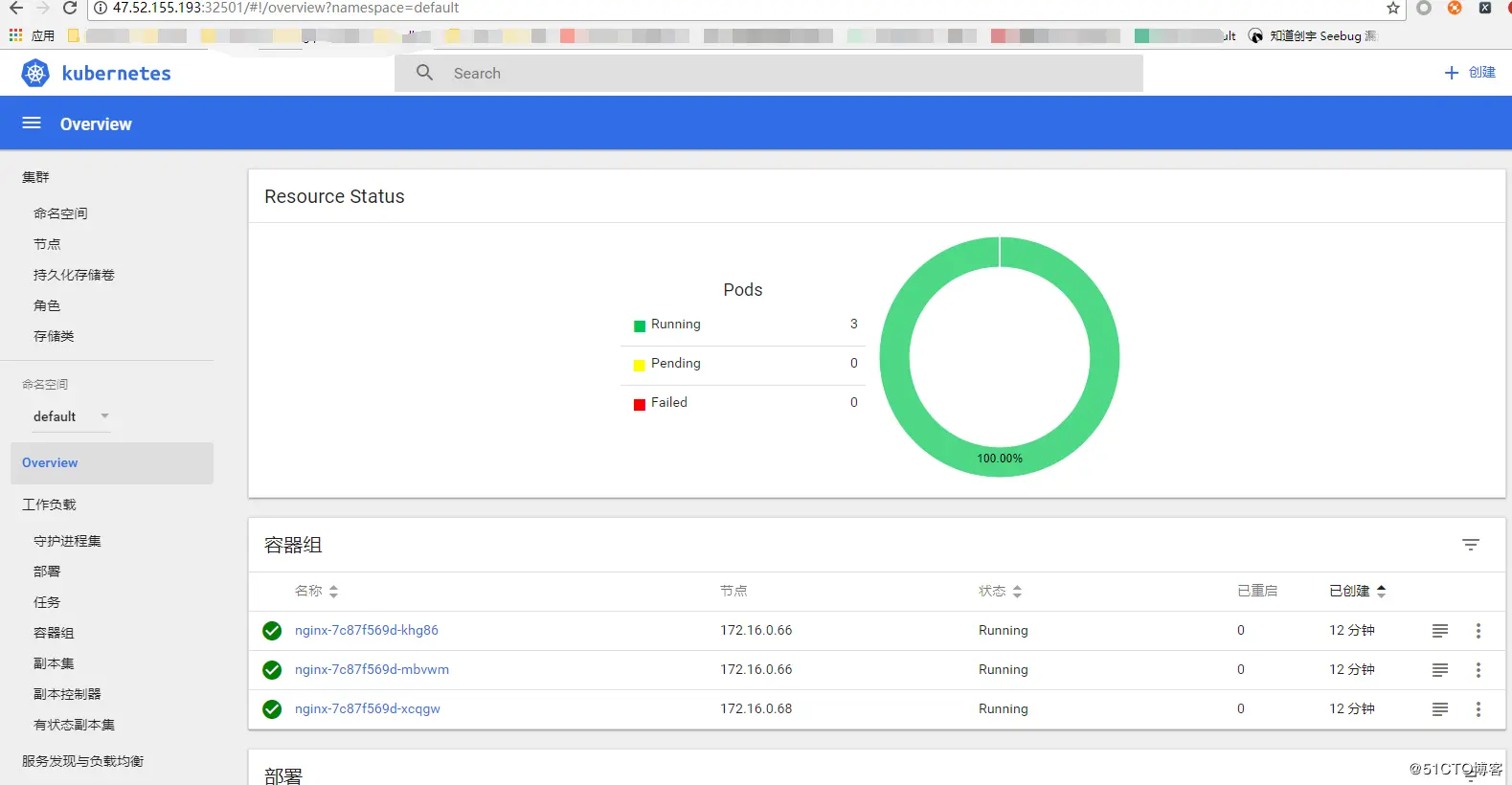
Task: Go to 节点 in sidebar
Action: tap(47, 244)
